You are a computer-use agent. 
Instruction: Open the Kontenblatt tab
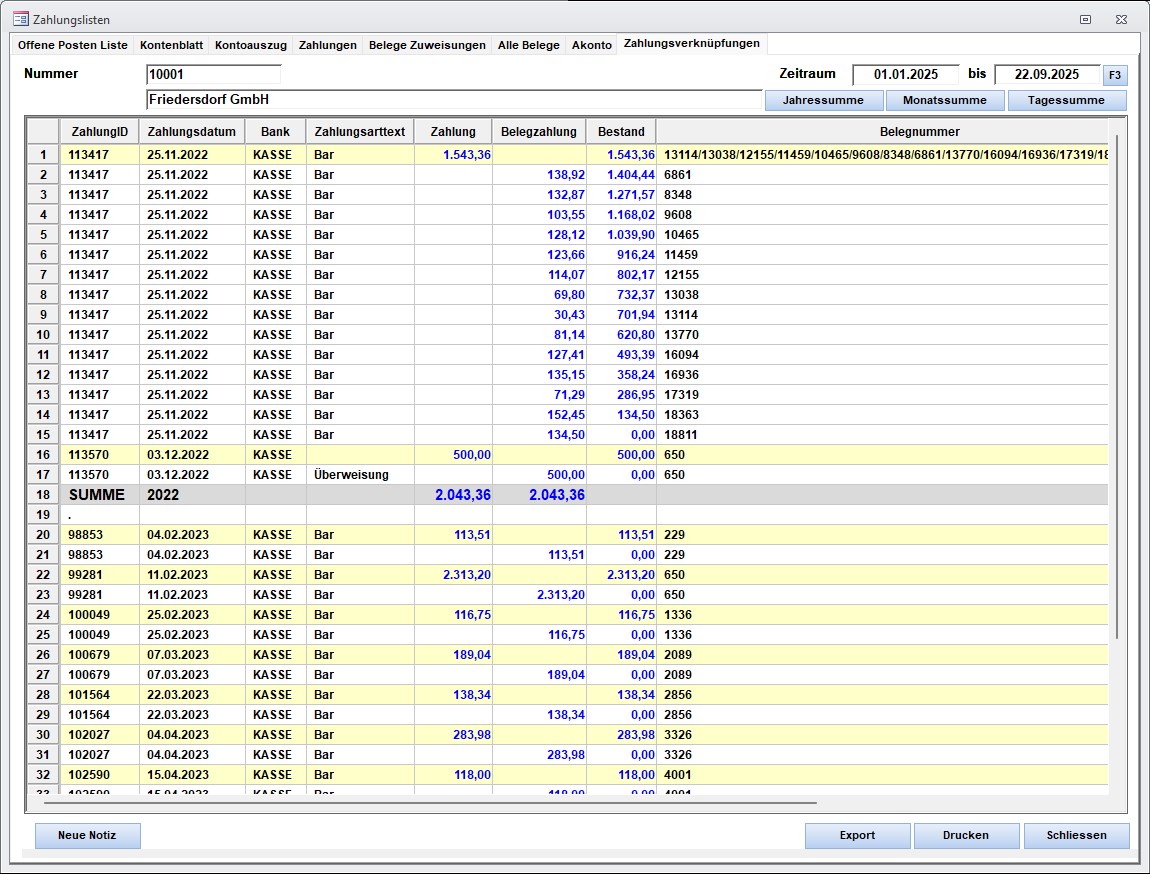[x=172, y=45]
